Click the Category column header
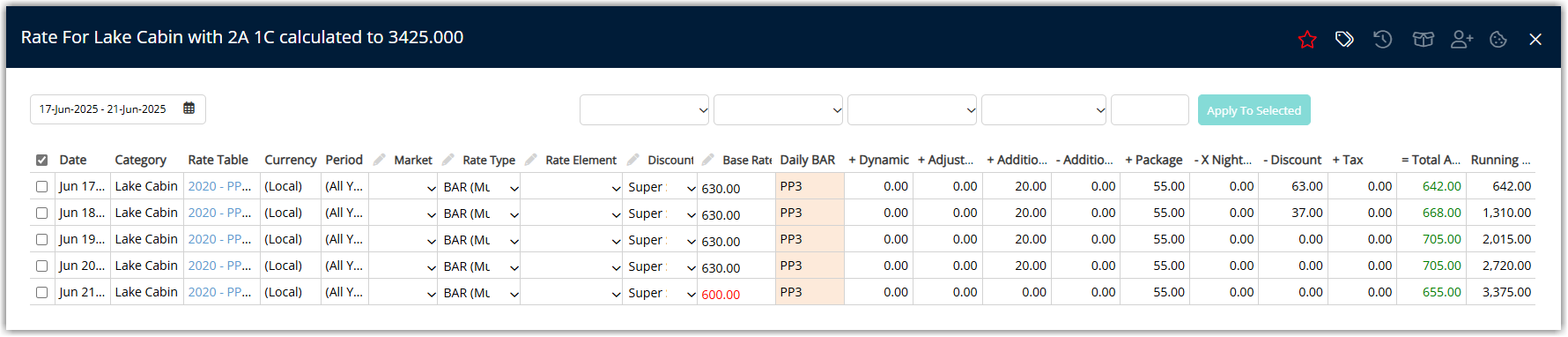Viewport: 1568px width, 337px height. click(140, 160)
